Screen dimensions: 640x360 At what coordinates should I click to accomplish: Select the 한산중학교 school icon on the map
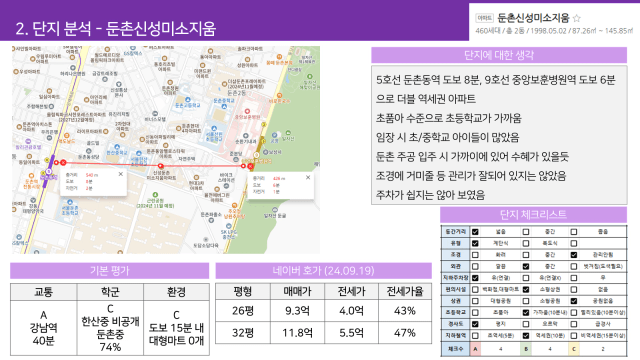coord(117,147)
